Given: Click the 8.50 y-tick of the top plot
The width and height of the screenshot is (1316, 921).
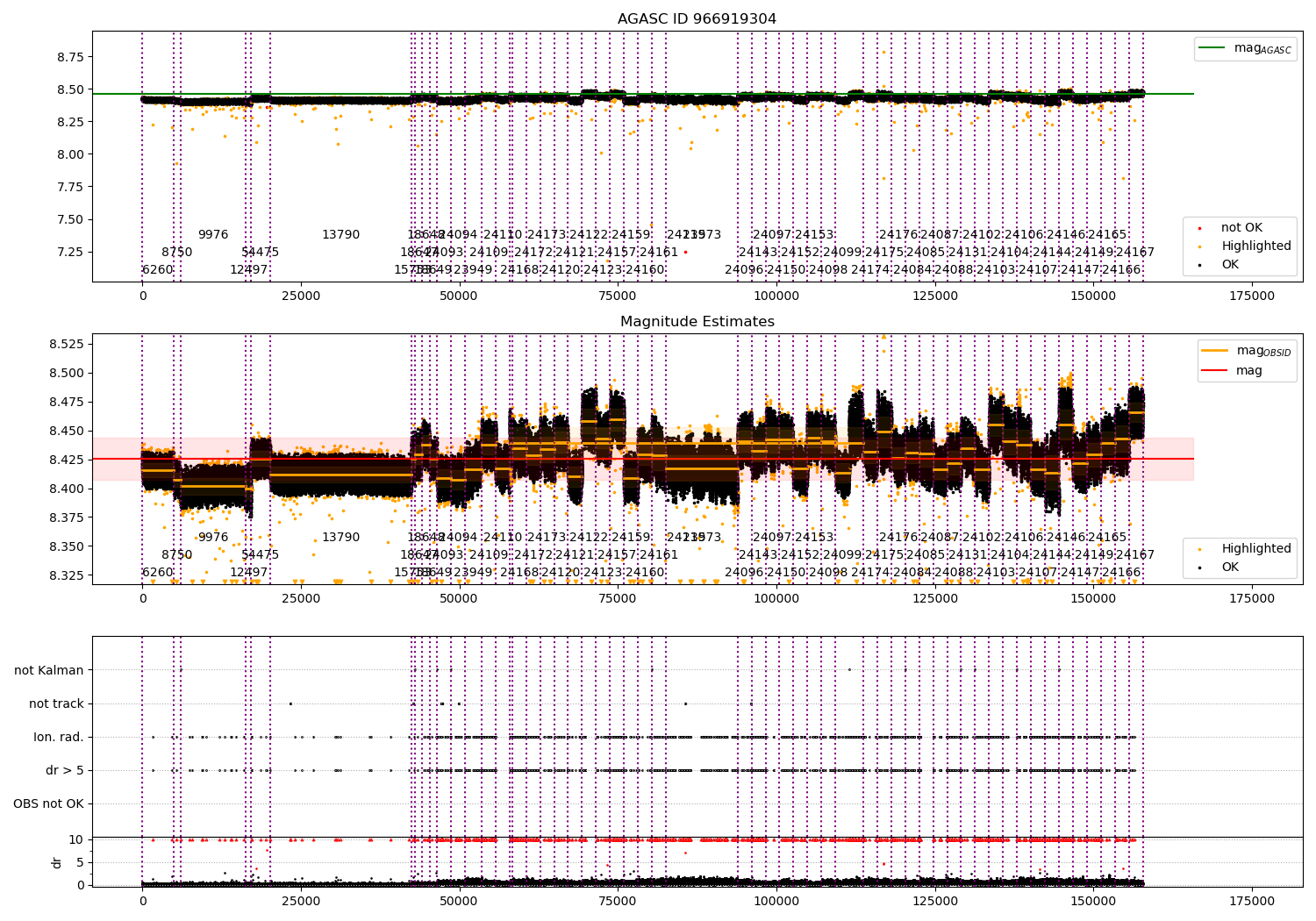Looking at the screenshot, I should (70, 89).
